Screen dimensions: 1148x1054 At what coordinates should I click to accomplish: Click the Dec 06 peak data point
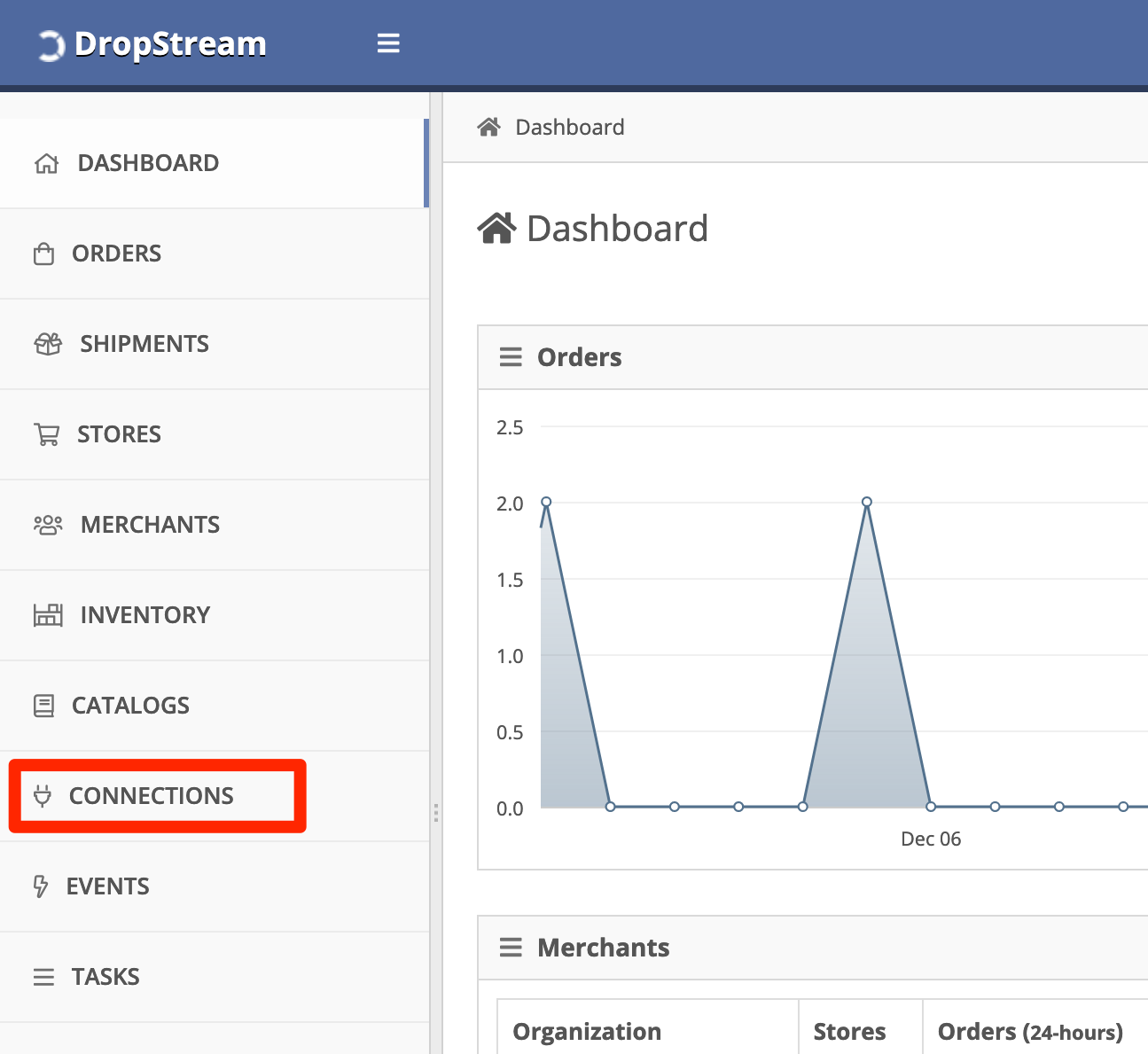867,502
